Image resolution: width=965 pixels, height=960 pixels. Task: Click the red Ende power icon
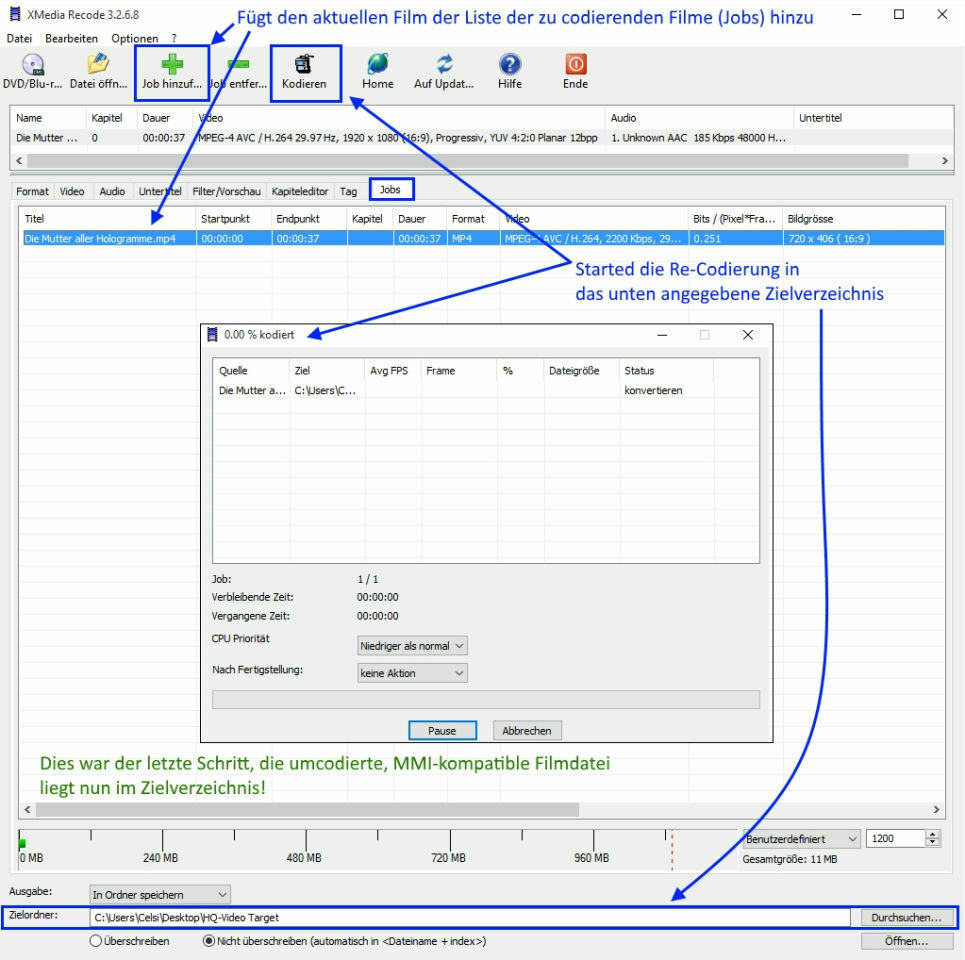[x=575, y=64]
